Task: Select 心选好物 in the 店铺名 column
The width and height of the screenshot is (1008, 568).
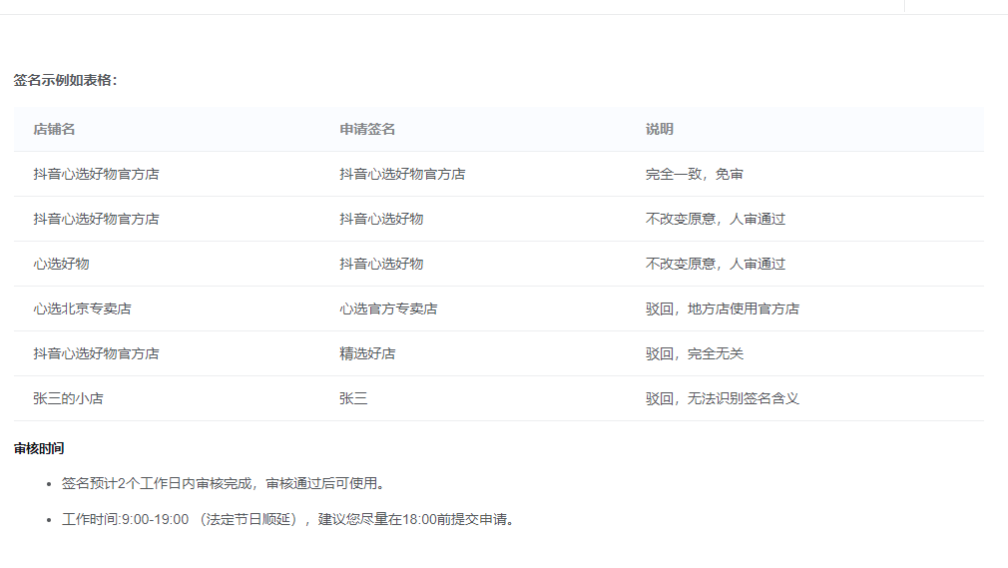Action: [61, 264]
